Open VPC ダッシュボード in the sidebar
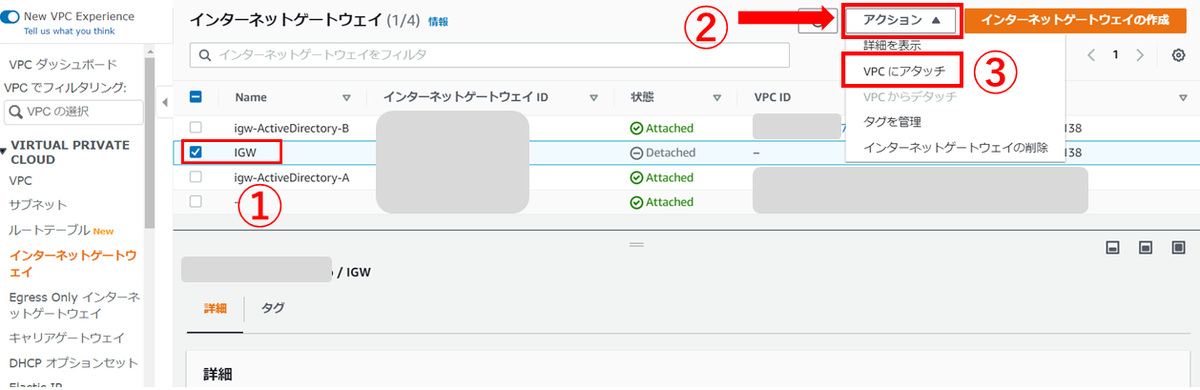Viewport: 1200px width, 390px height. 62,65
